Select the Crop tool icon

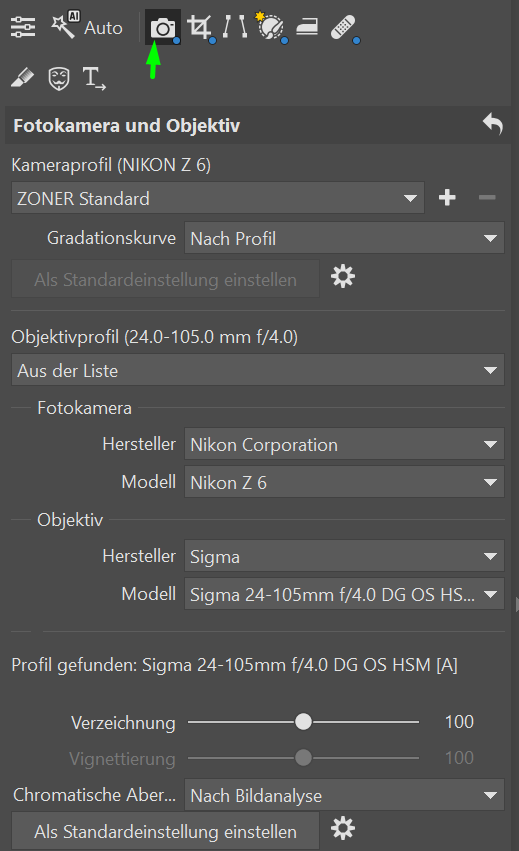200,27
